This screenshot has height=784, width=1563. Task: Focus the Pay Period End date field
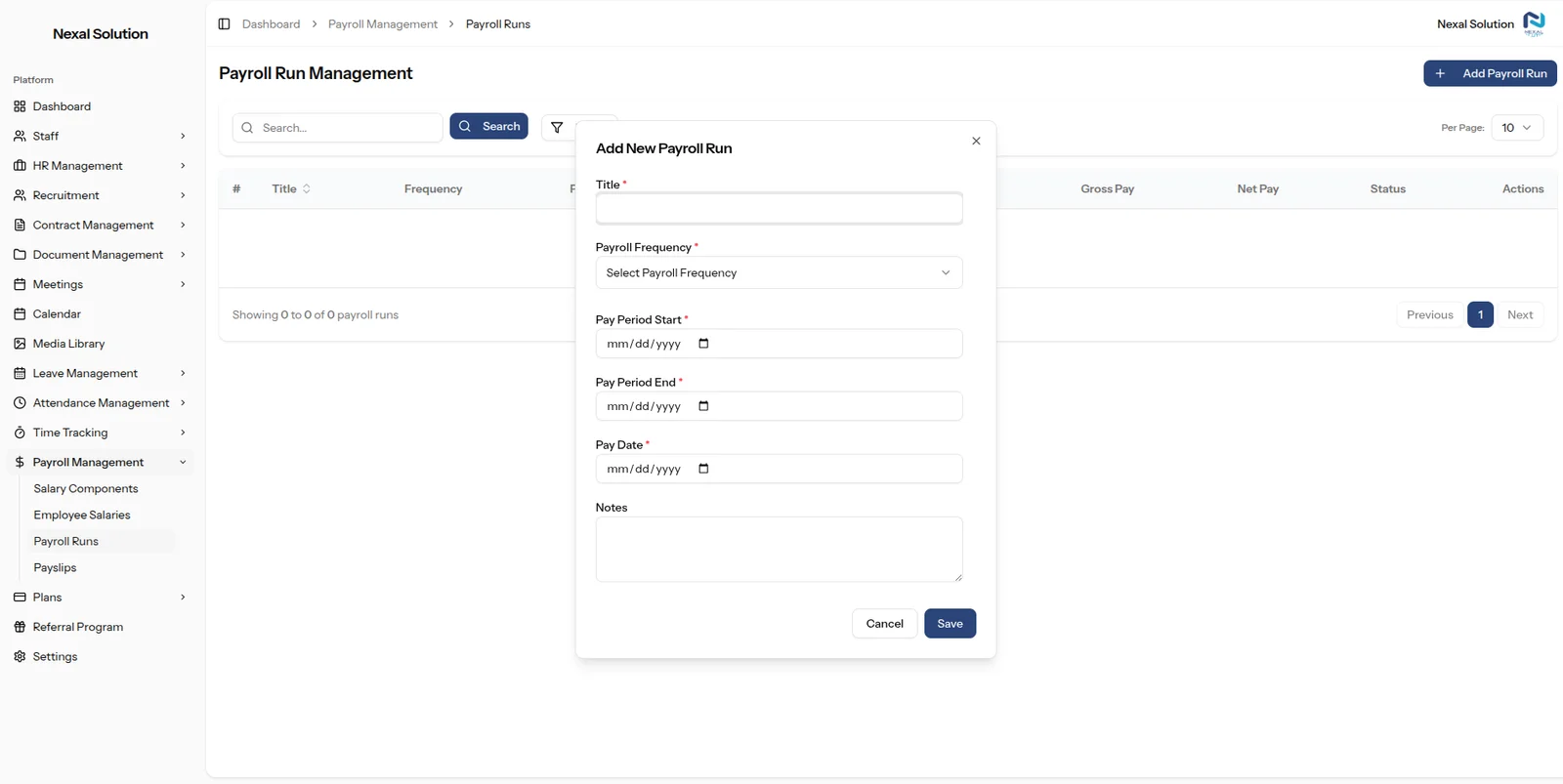[779, 406]
